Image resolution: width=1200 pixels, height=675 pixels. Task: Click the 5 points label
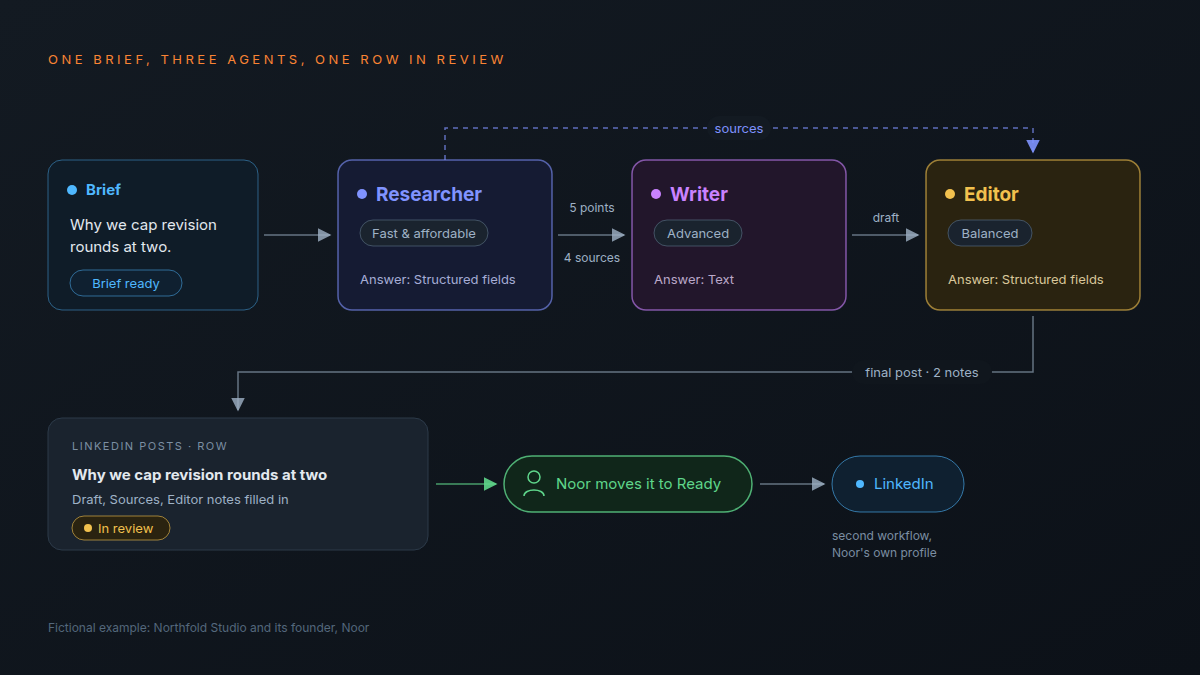click(592, 208)
